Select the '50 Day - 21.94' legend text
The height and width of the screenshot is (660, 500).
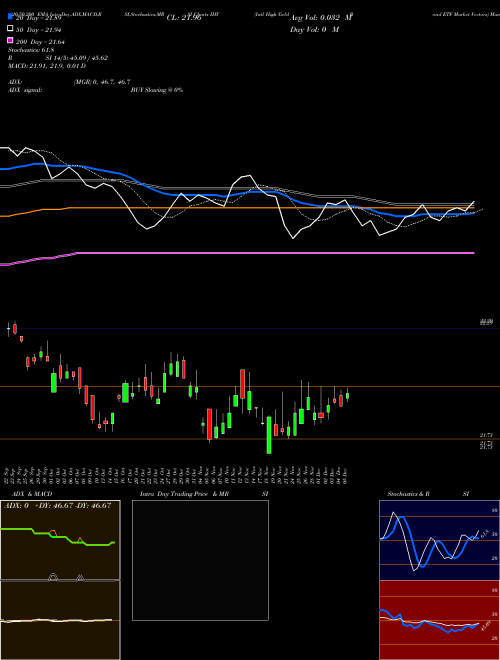pyautogui.click(x=39, y=30)
